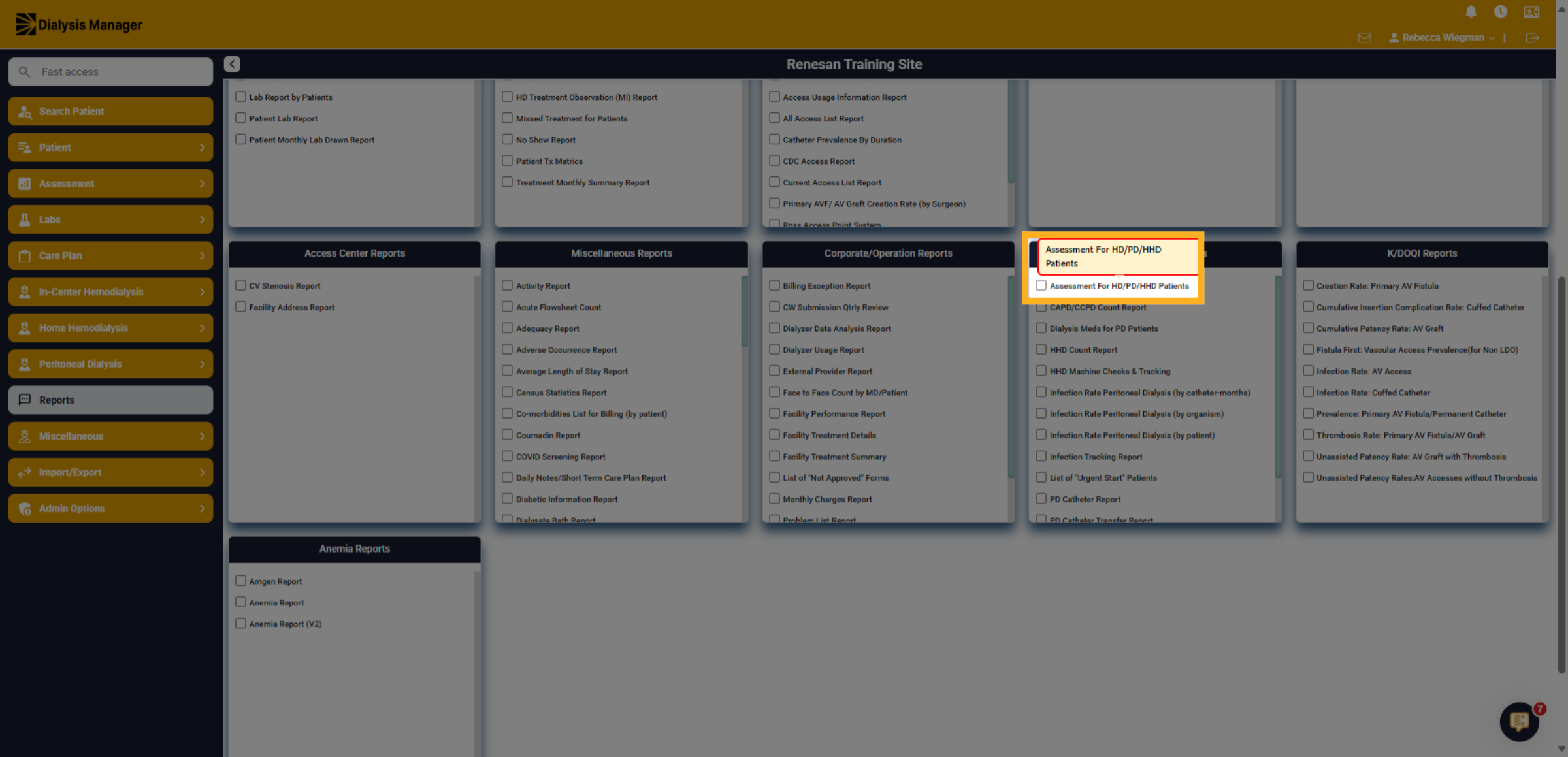Select Billing Exception Report checkbox
1568x757 pixels.
[x=774, y=285]
